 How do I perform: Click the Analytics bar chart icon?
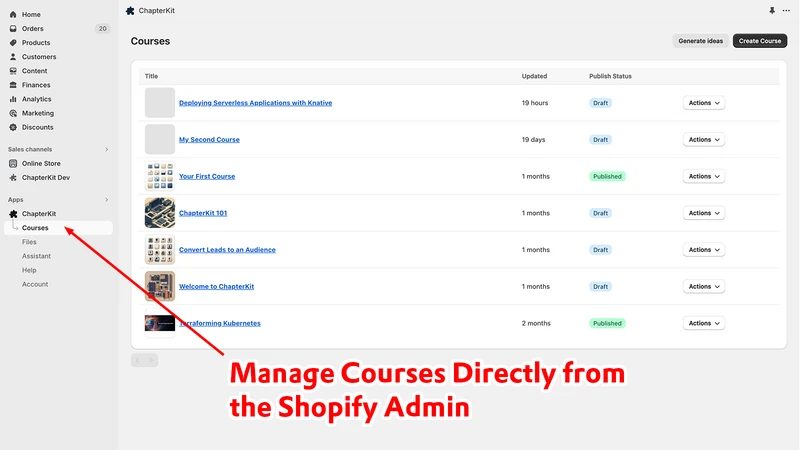[13, 99]
